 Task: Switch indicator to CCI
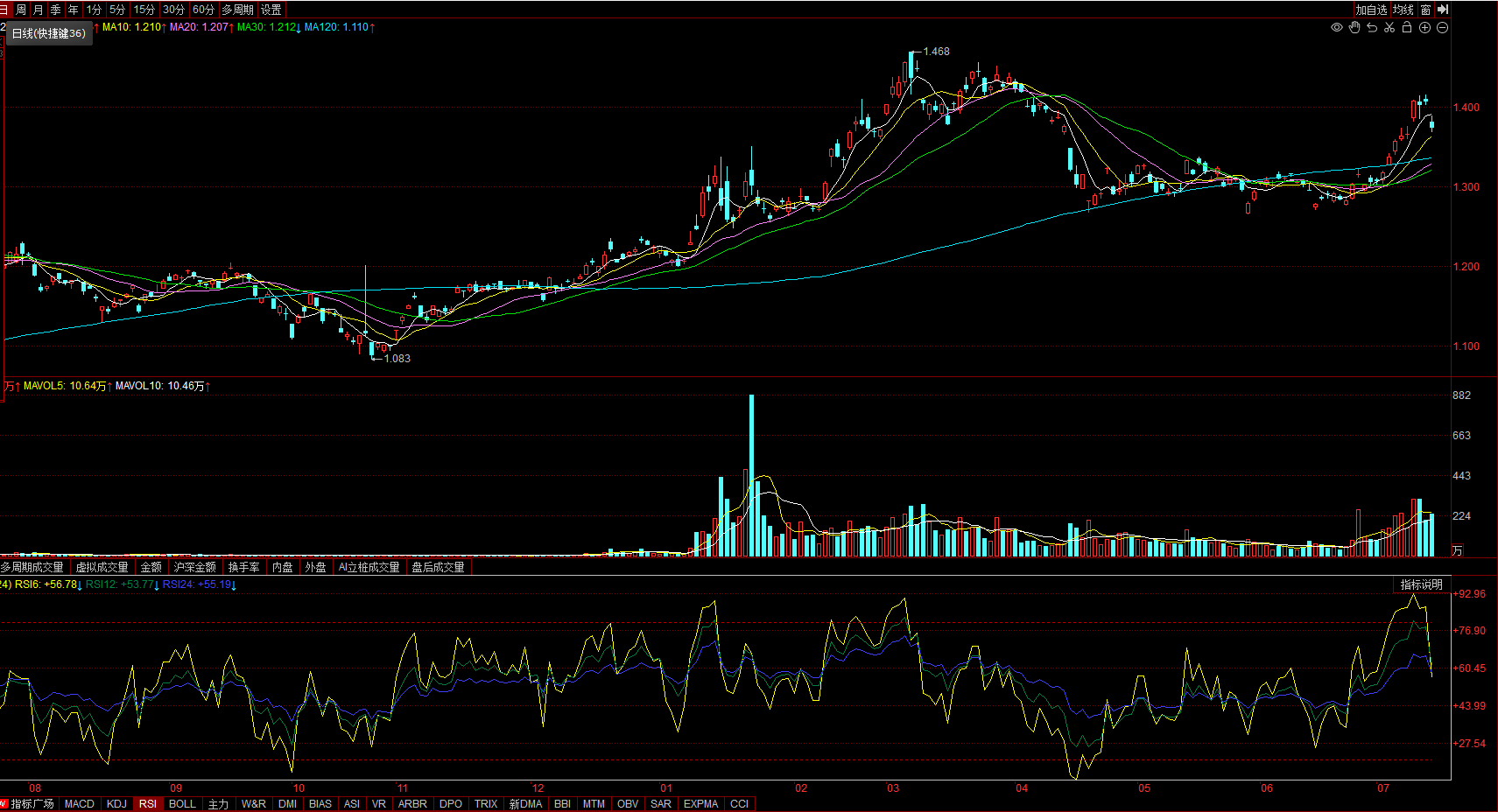click(x=739, y=804)
